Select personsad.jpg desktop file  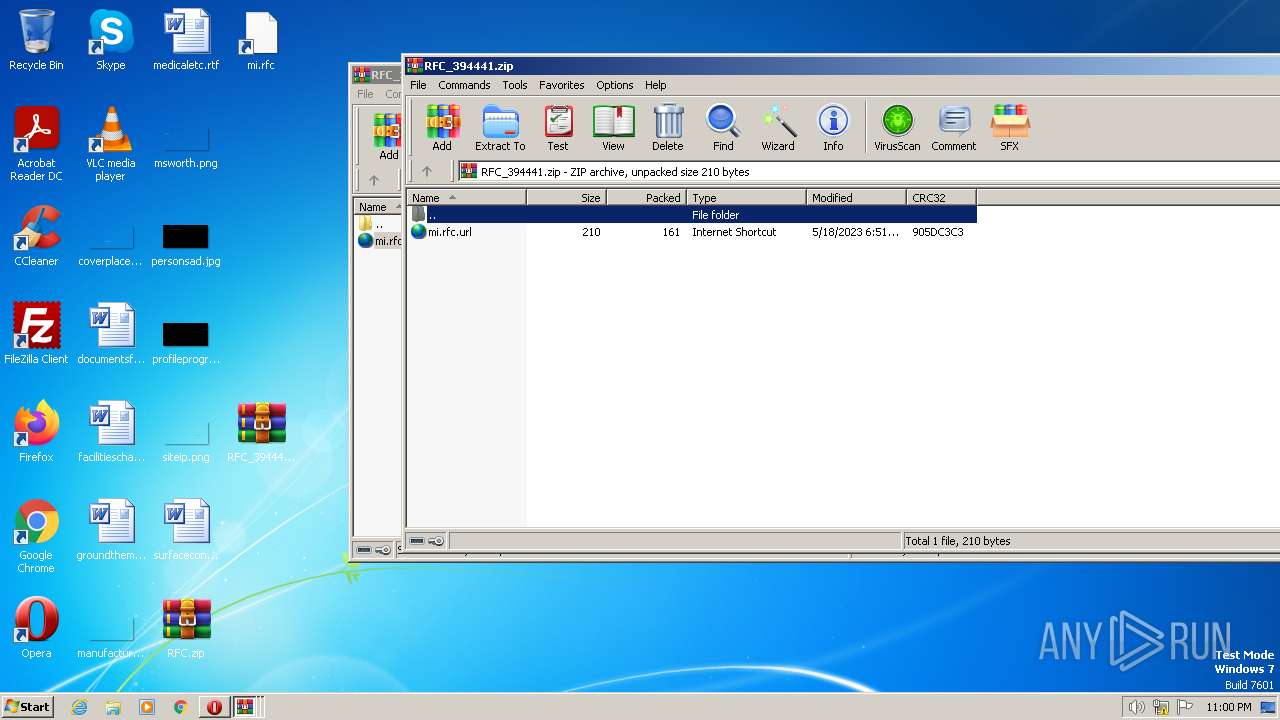point(186,245)
